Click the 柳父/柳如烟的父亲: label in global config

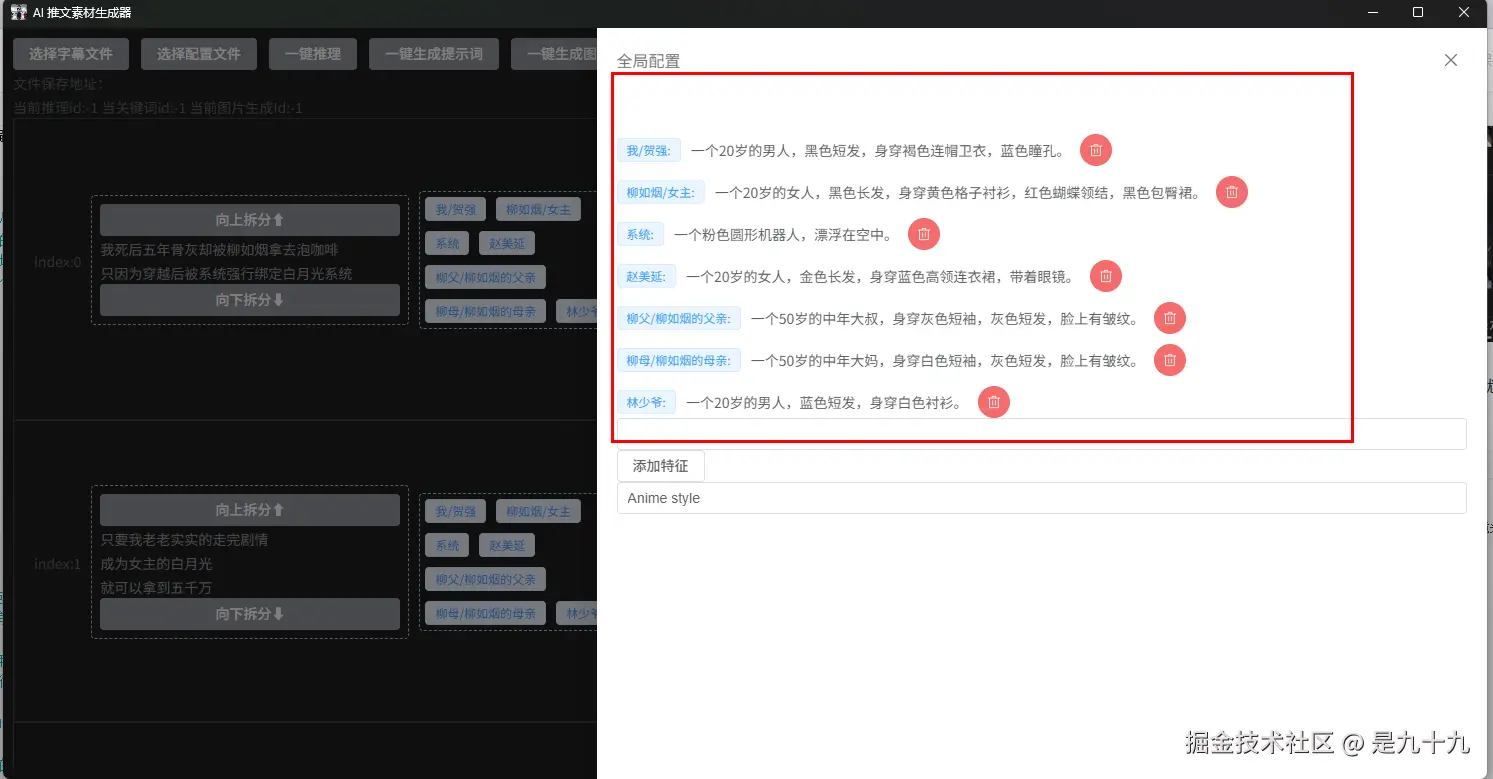coord(679,318)
